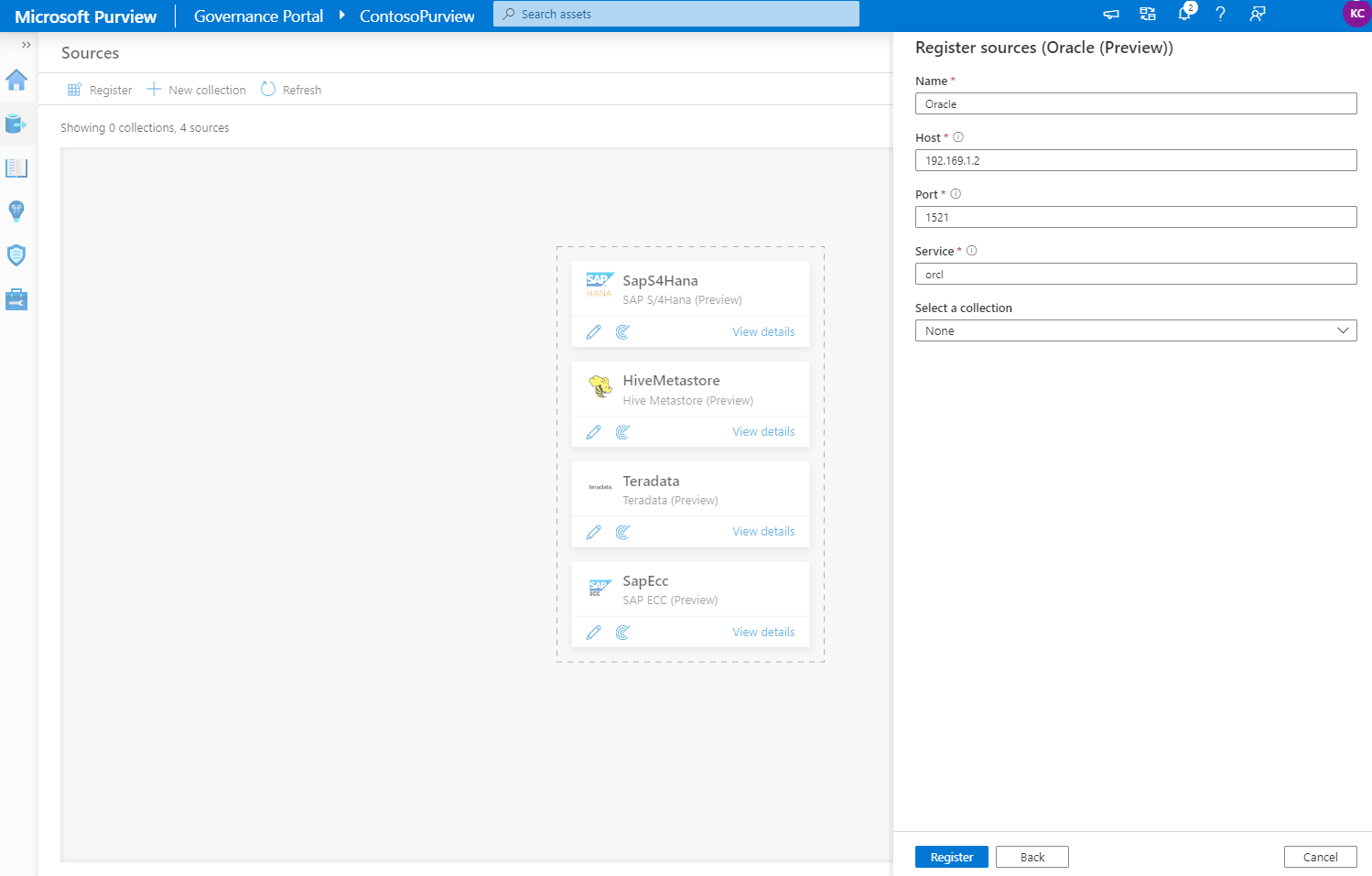1372x876 pixels.
Task: View details of Teradata source
Action: tap(763, 532)
